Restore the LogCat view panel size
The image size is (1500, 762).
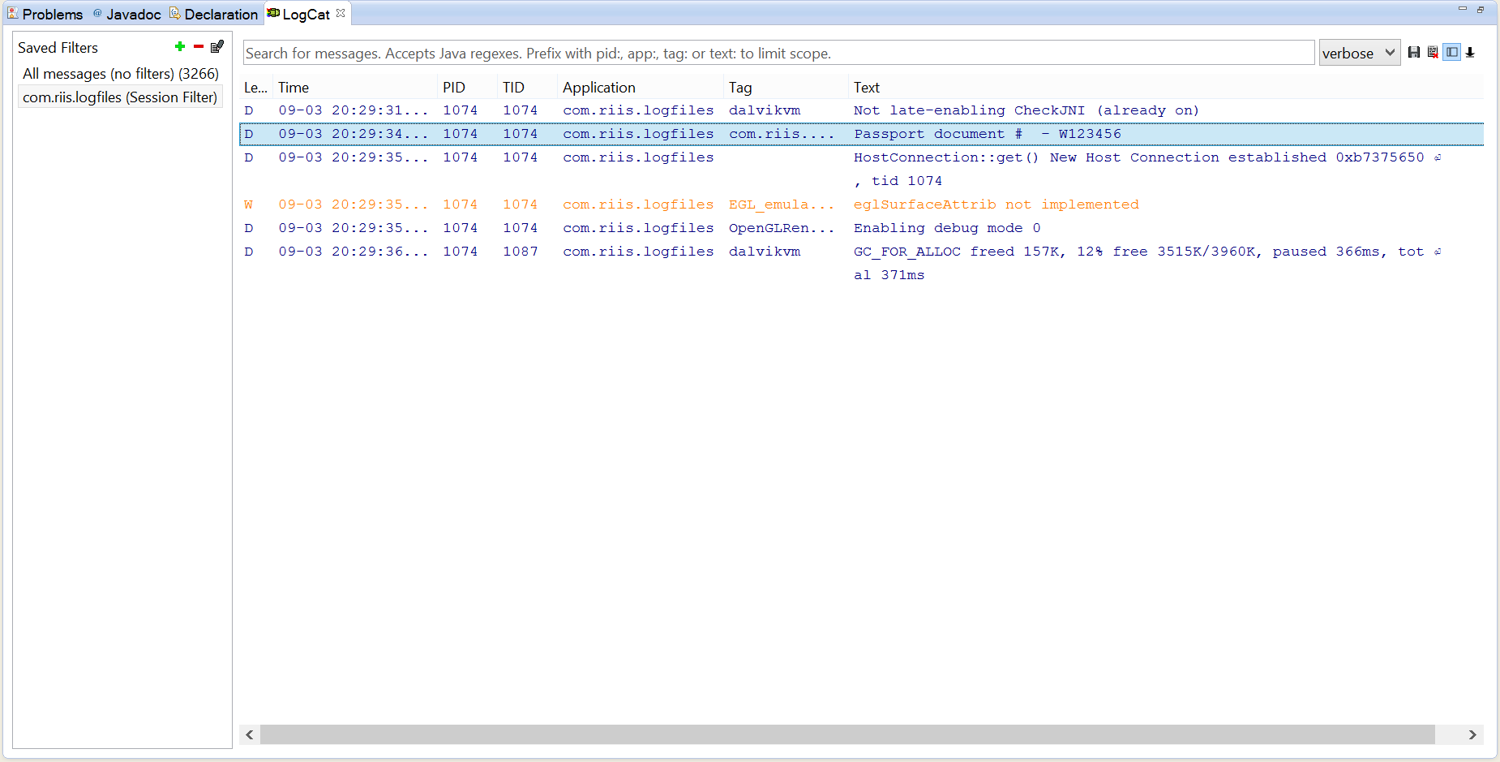pyautogui.click(x=1481, y=9)
